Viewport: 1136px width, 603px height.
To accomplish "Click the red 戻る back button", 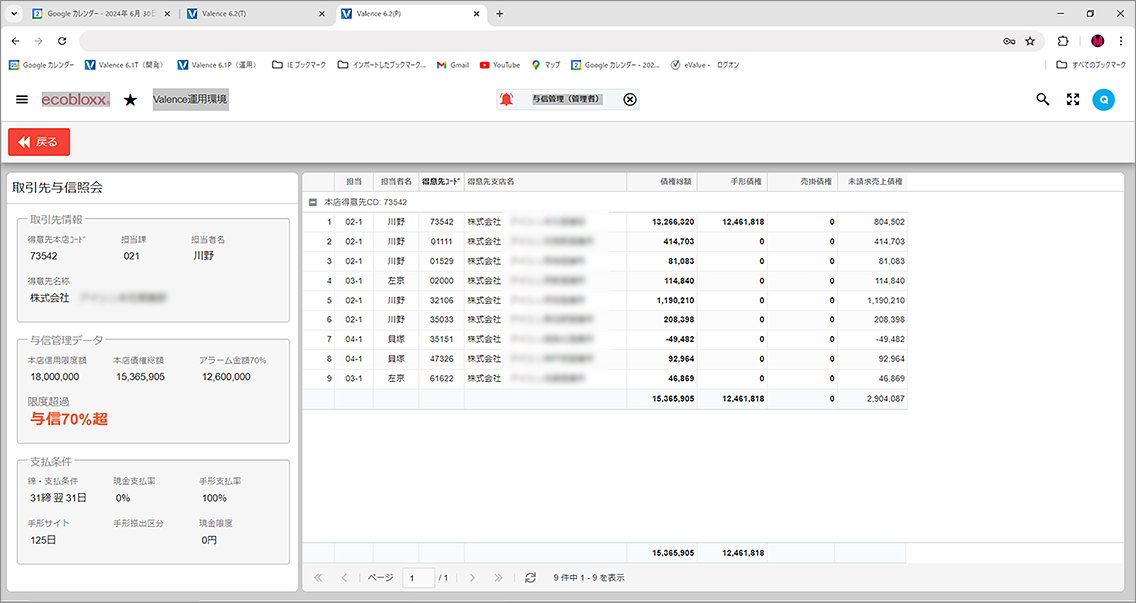I will 39,142.
